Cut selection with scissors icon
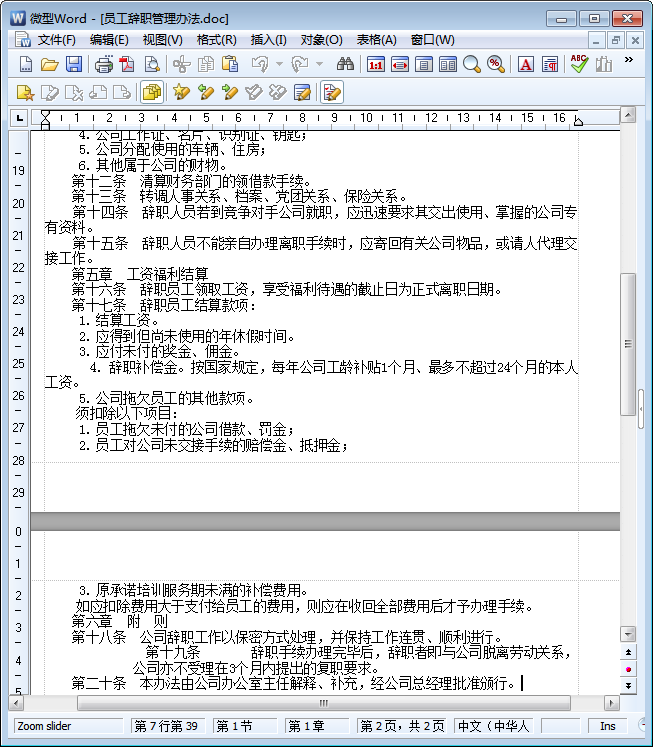The width and height of the screenshot is (653, 747). 181,64
